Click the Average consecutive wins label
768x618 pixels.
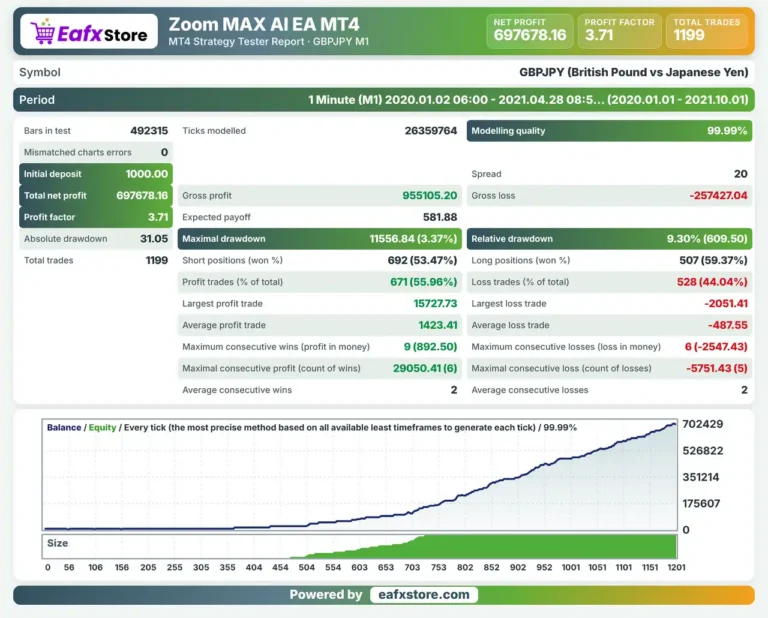[237, 390]
